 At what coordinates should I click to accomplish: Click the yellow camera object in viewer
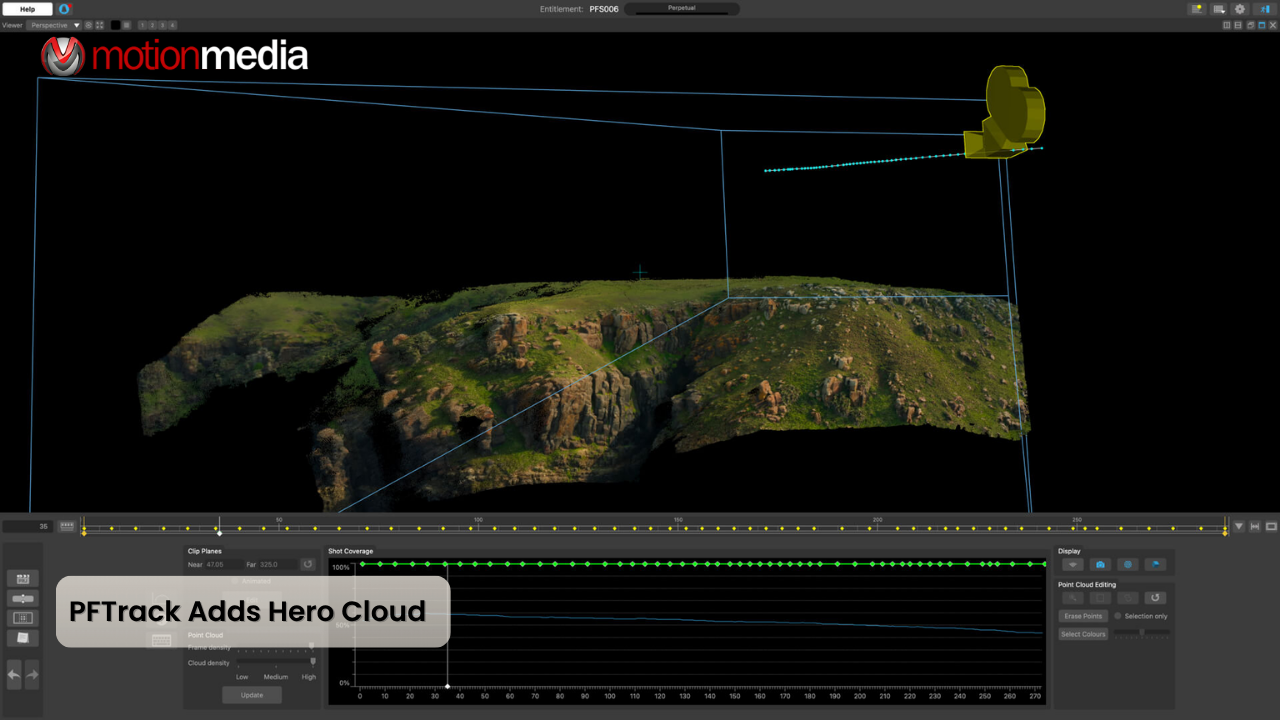(x=1008, y=110)
